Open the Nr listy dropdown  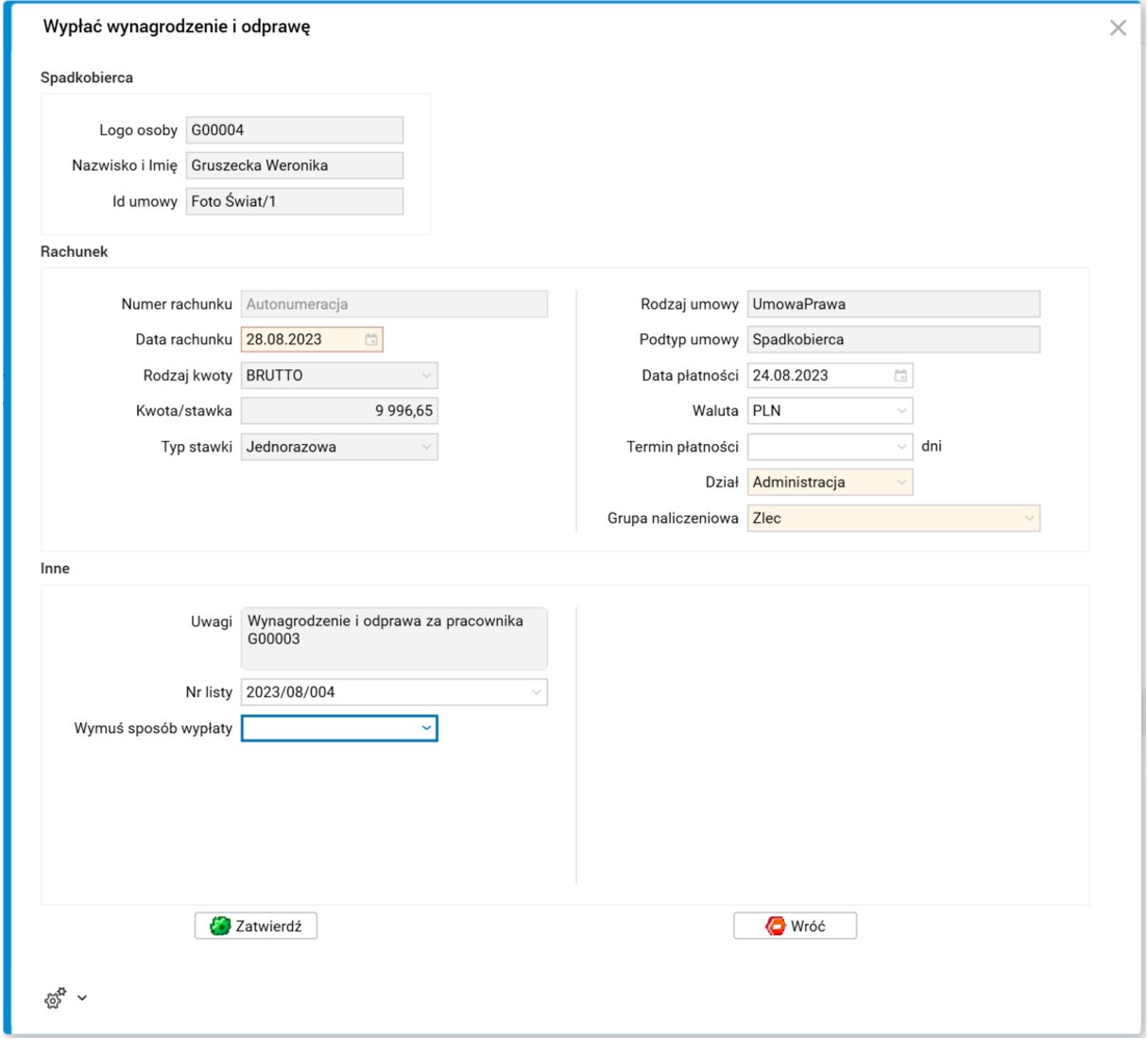(x=536, y=692)
